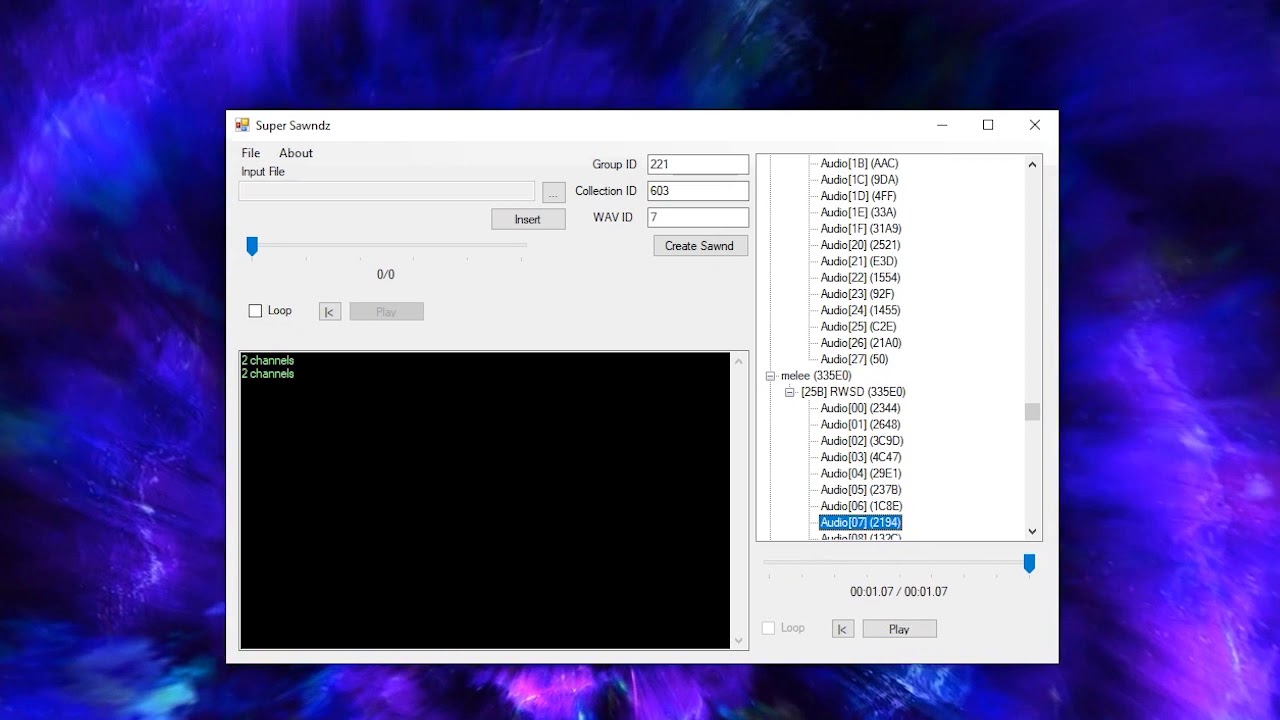
Task: Toggle the right Loop checkbox
Action: (x=768, y=628)
